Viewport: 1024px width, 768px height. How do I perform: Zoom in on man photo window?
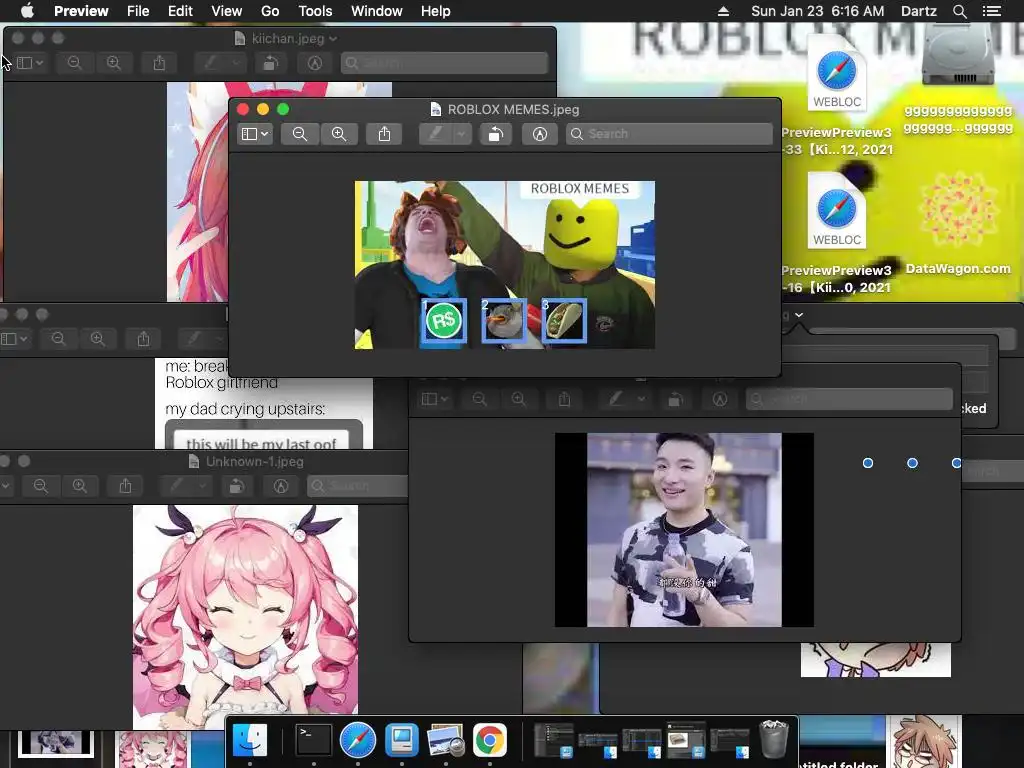519,399
